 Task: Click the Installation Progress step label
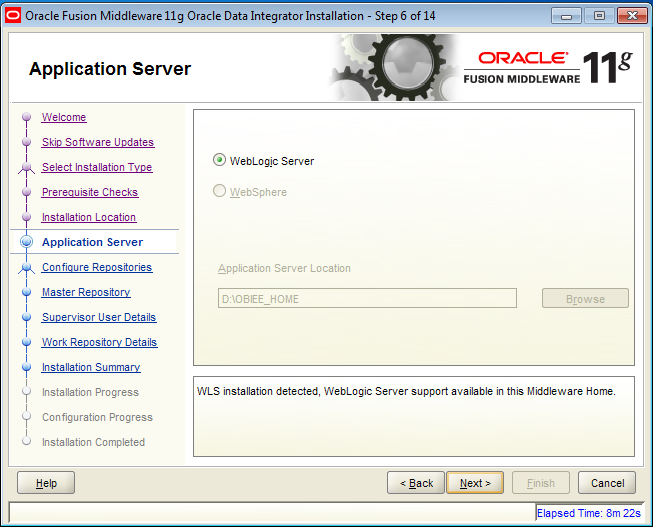90,392
